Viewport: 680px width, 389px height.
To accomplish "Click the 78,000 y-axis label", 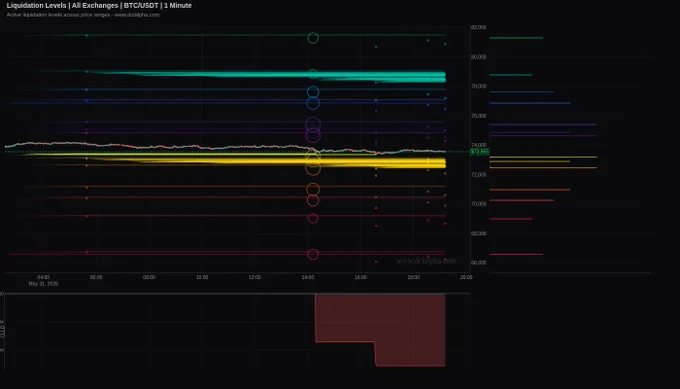I will point(479,86).
